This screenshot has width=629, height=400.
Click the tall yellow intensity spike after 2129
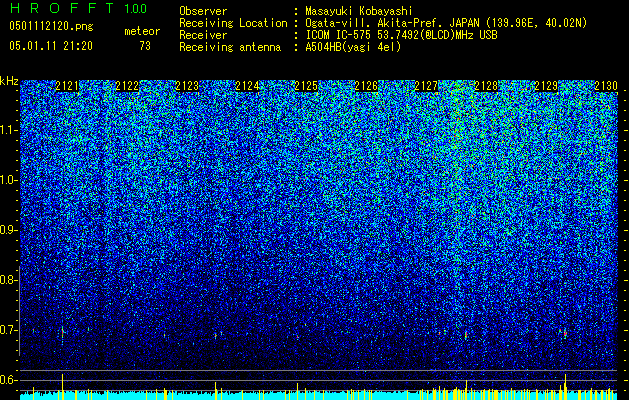[565, 387]
